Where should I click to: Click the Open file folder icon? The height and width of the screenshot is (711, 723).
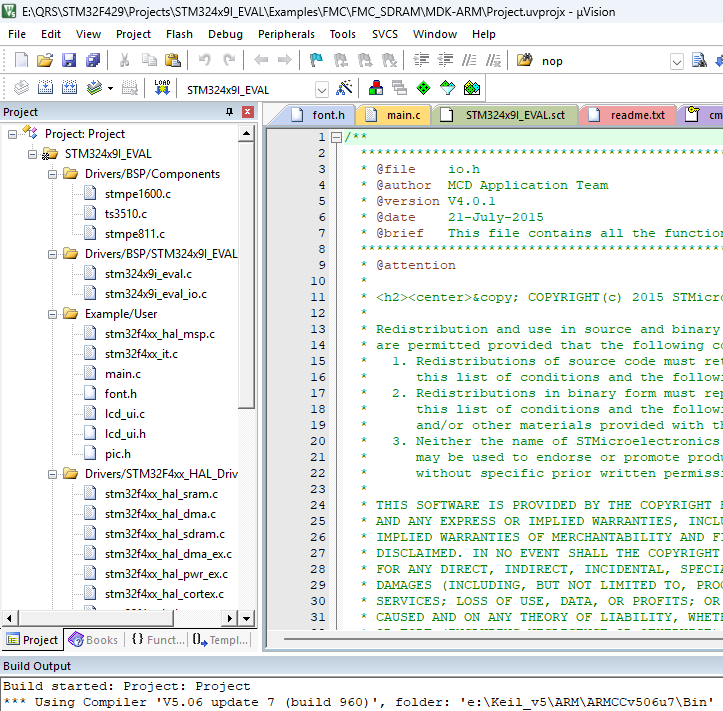45,60
